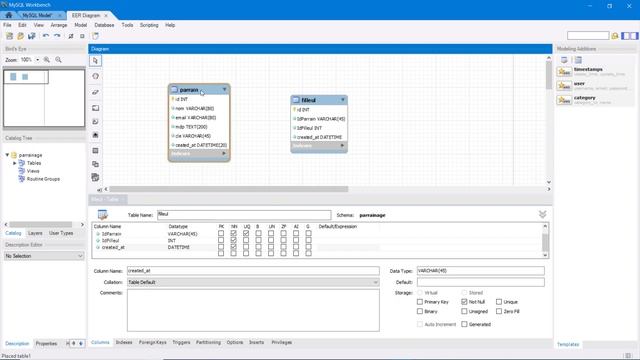
Task: Create a new model file
Action: click(9, 36)
